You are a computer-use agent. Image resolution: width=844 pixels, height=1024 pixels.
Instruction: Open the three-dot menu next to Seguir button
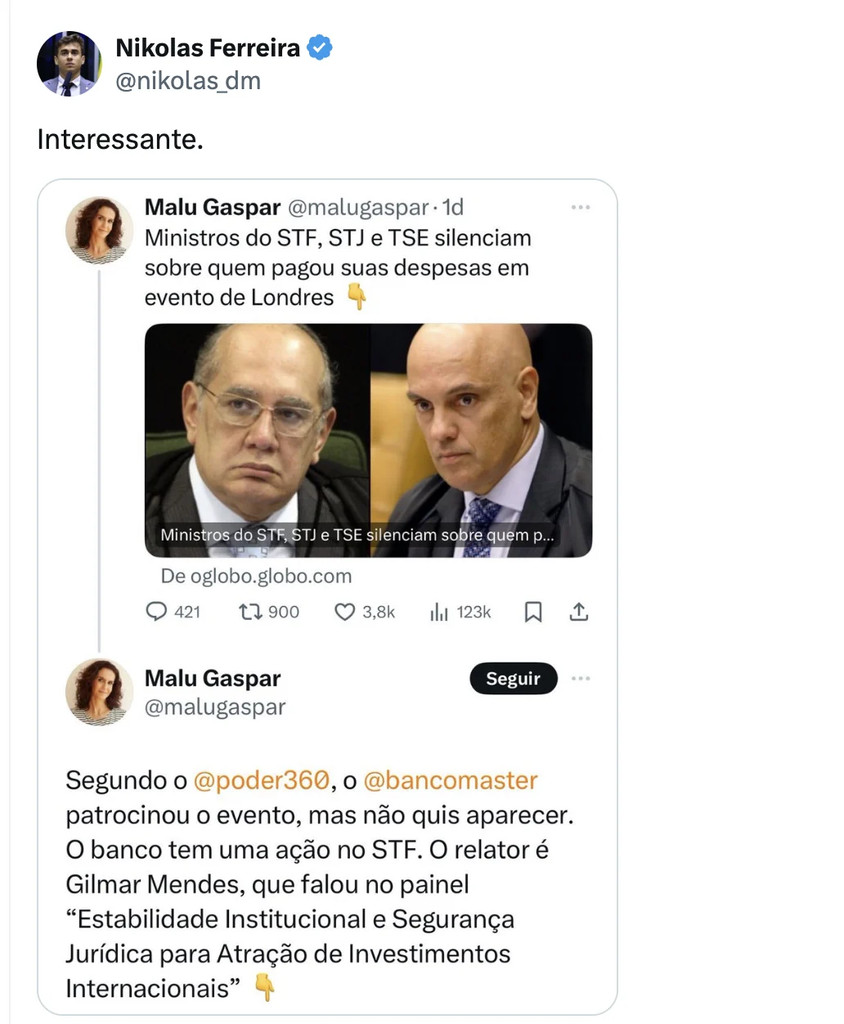[x=581, y=679]
